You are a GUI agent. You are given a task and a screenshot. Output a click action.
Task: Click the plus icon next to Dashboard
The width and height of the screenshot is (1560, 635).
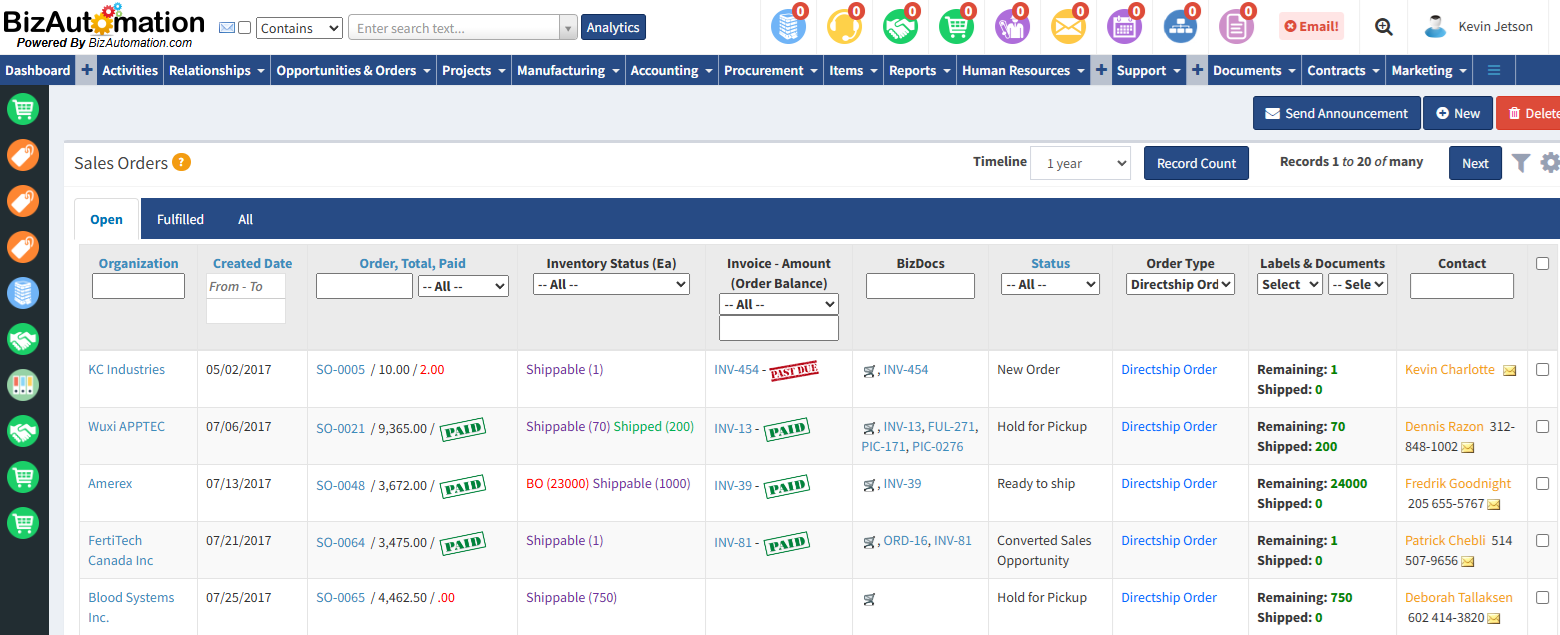point(87,70)
